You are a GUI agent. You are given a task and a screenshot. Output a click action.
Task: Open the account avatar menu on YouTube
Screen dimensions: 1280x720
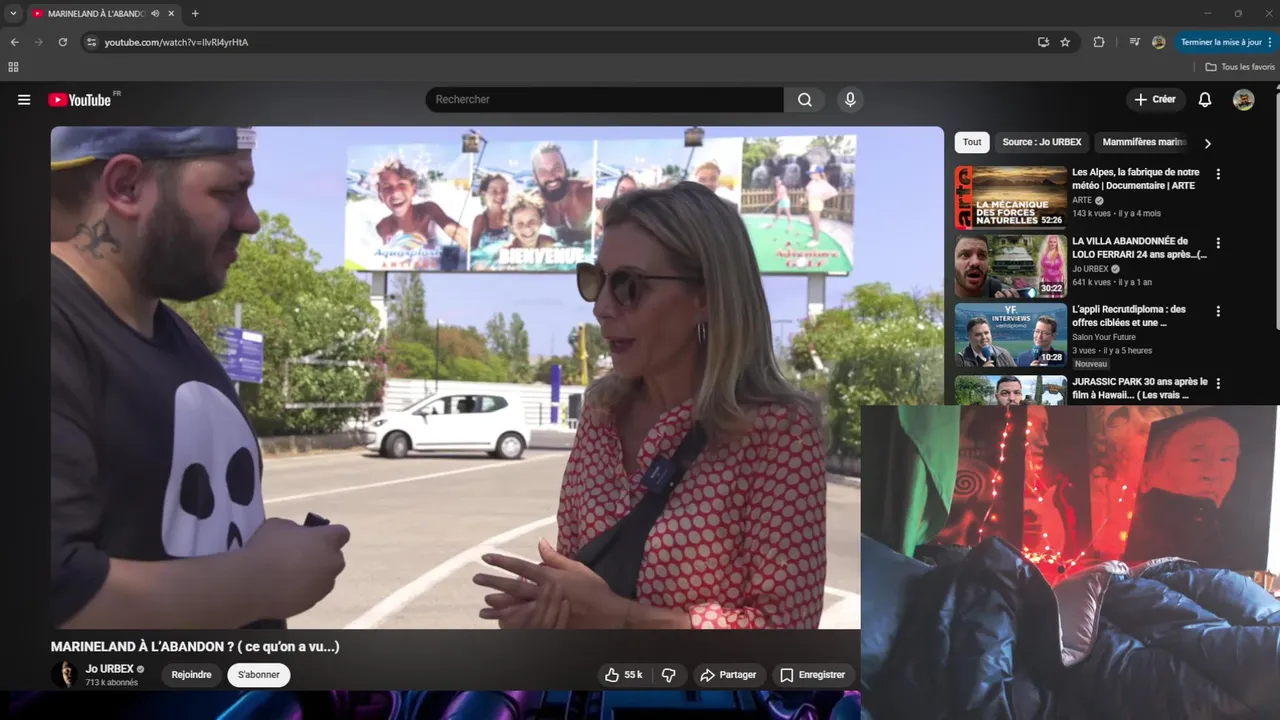point(1243,100)
